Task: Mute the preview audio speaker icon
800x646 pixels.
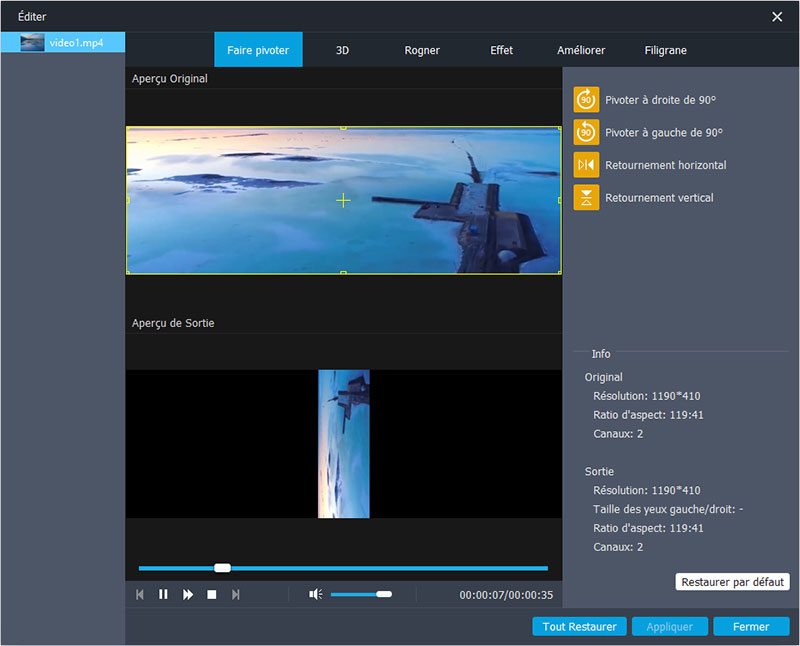Action: pos(314,594)
